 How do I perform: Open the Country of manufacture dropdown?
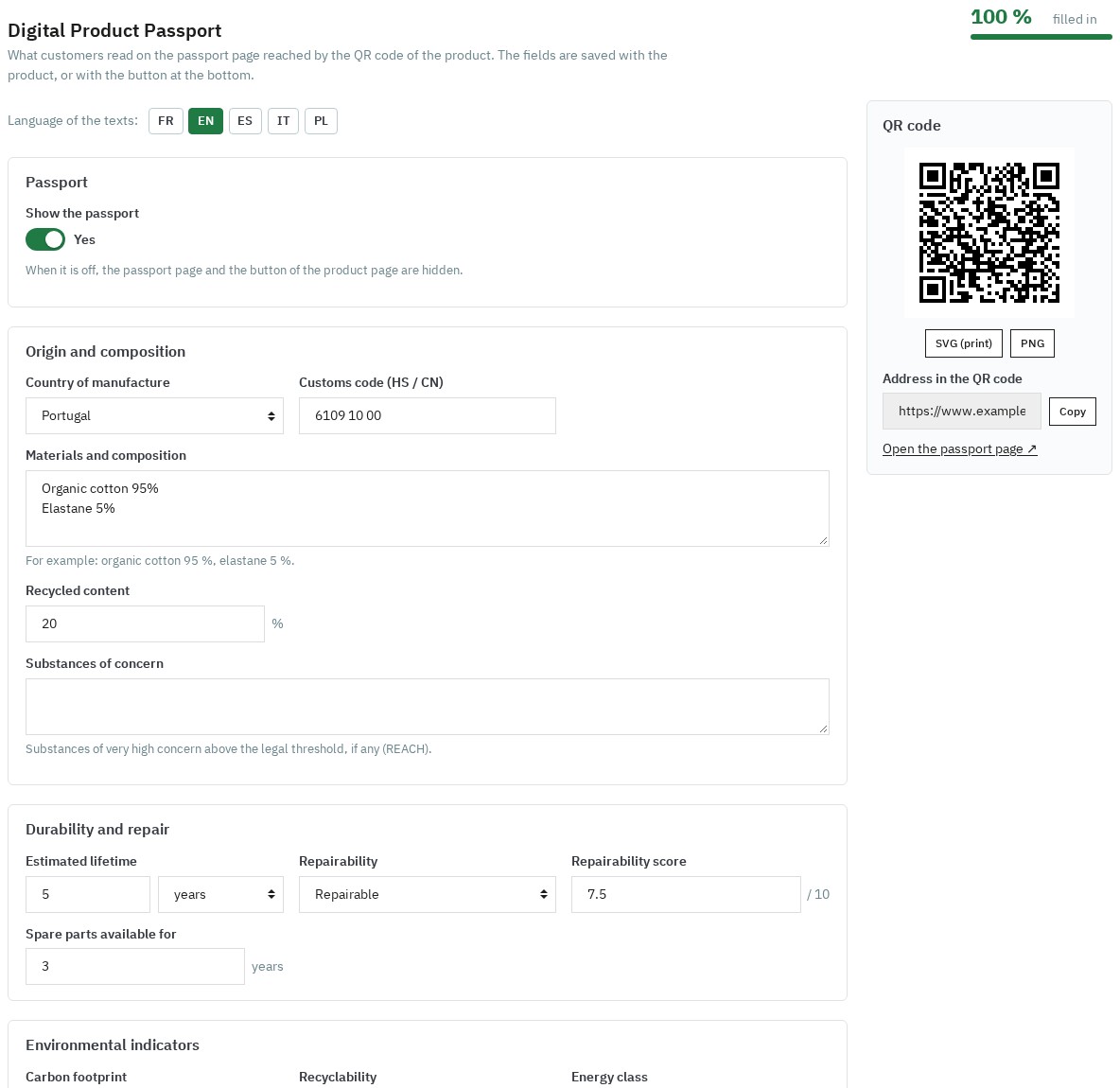click(154, 415)
